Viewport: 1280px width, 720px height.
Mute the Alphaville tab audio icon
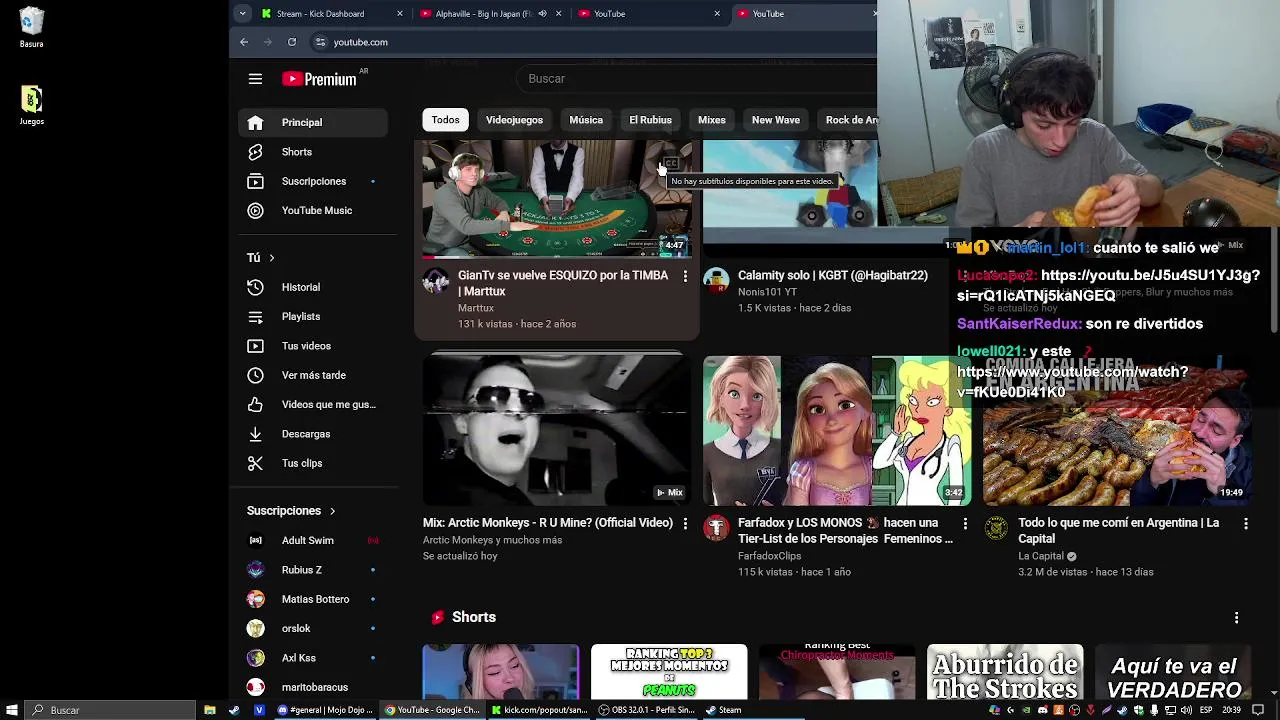542,14
